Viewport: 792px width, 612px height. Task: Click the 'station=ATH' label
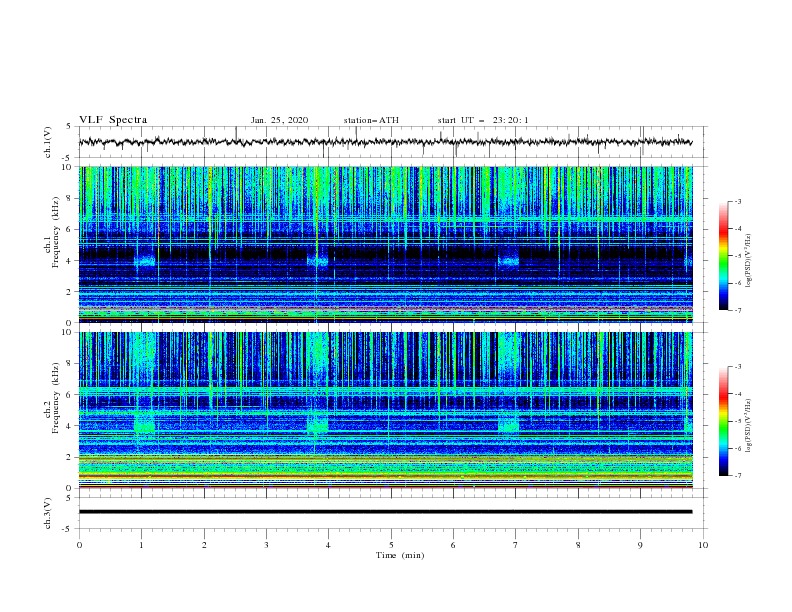[x=371, y=120]
